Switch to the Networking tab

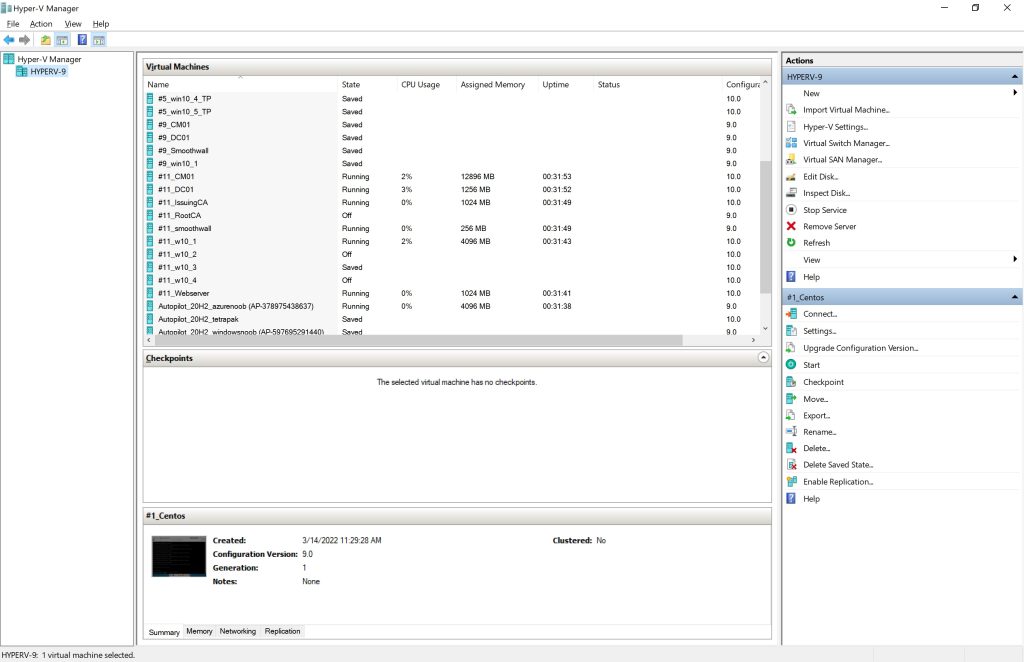238,631
